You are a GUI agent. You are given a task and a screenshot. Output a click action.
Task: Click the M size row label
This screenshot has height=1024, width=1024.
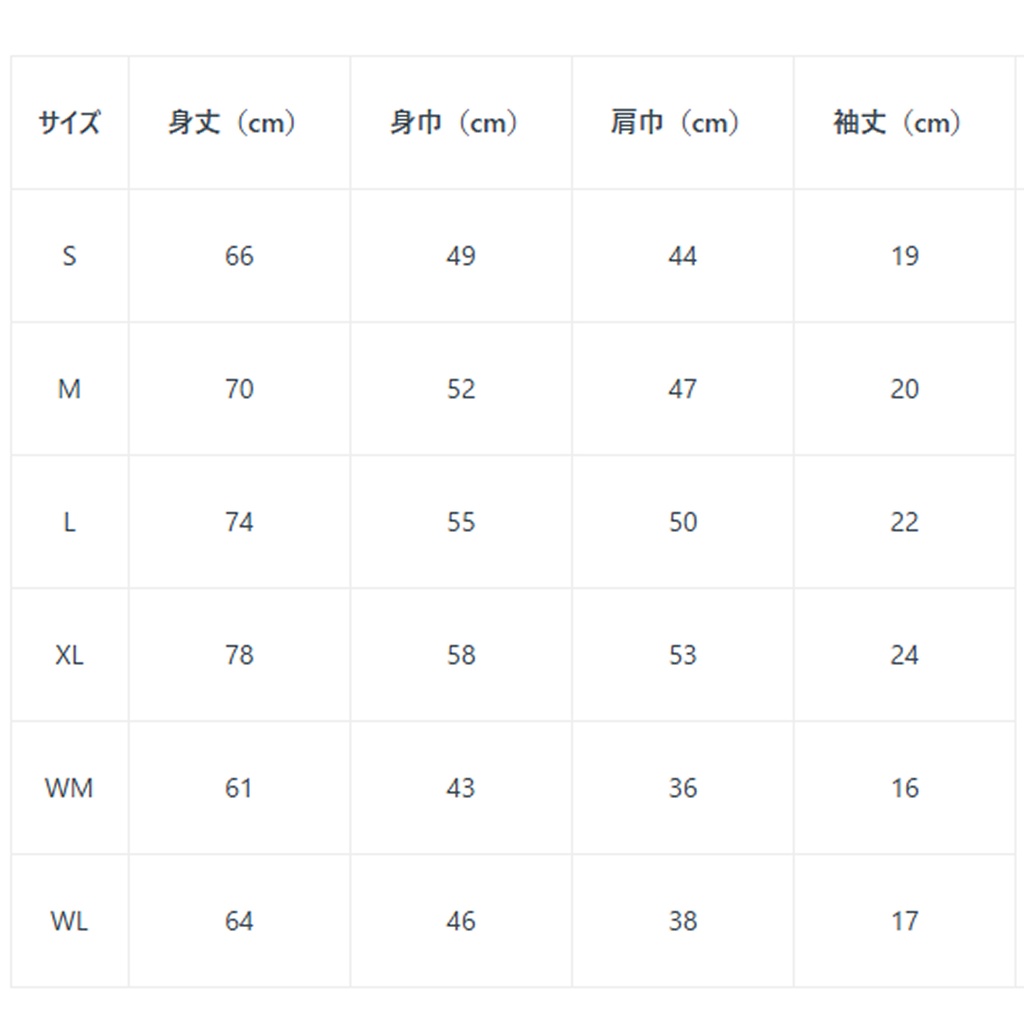pyautogui.click(x=69, y=389)
